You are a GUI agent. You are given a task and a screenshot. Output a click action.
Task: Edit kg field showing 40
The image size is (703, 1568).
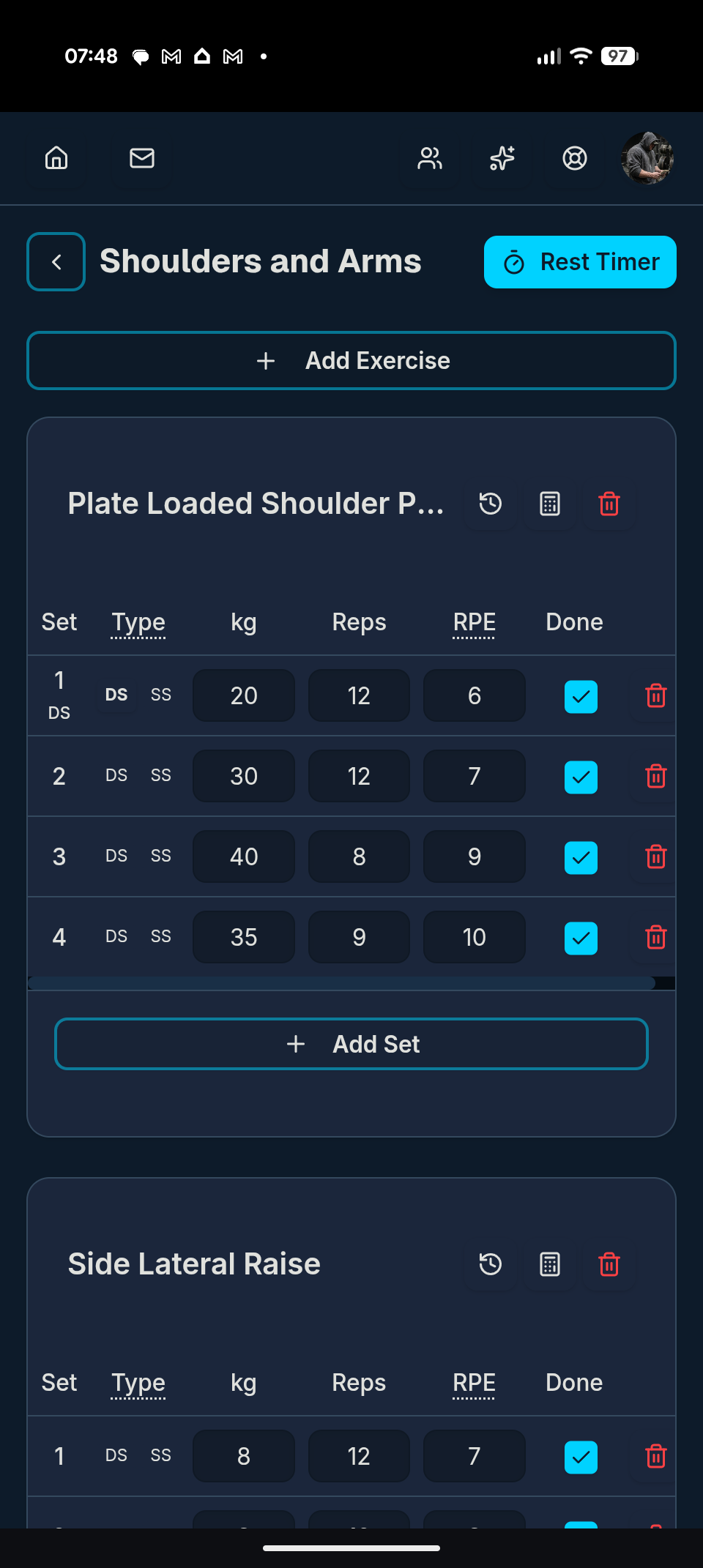pyautogui.click(x=244, y=856)
